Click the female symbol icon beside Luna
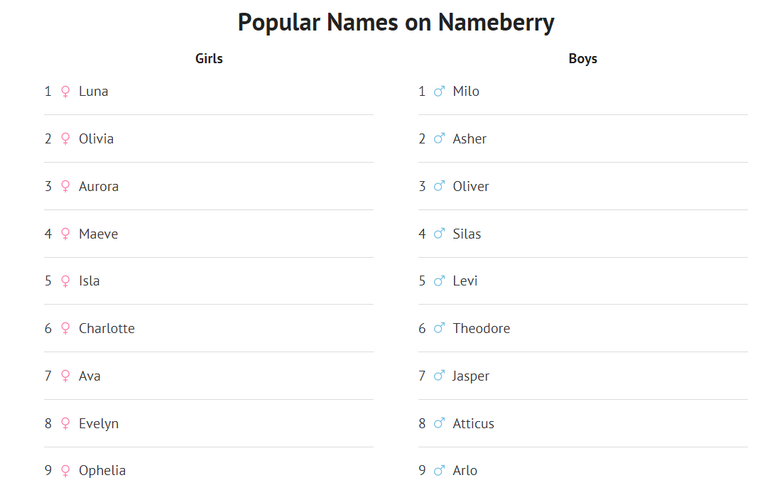Viewport: 770px width, 490px height. pyautogui.click(x=66, y=92)
